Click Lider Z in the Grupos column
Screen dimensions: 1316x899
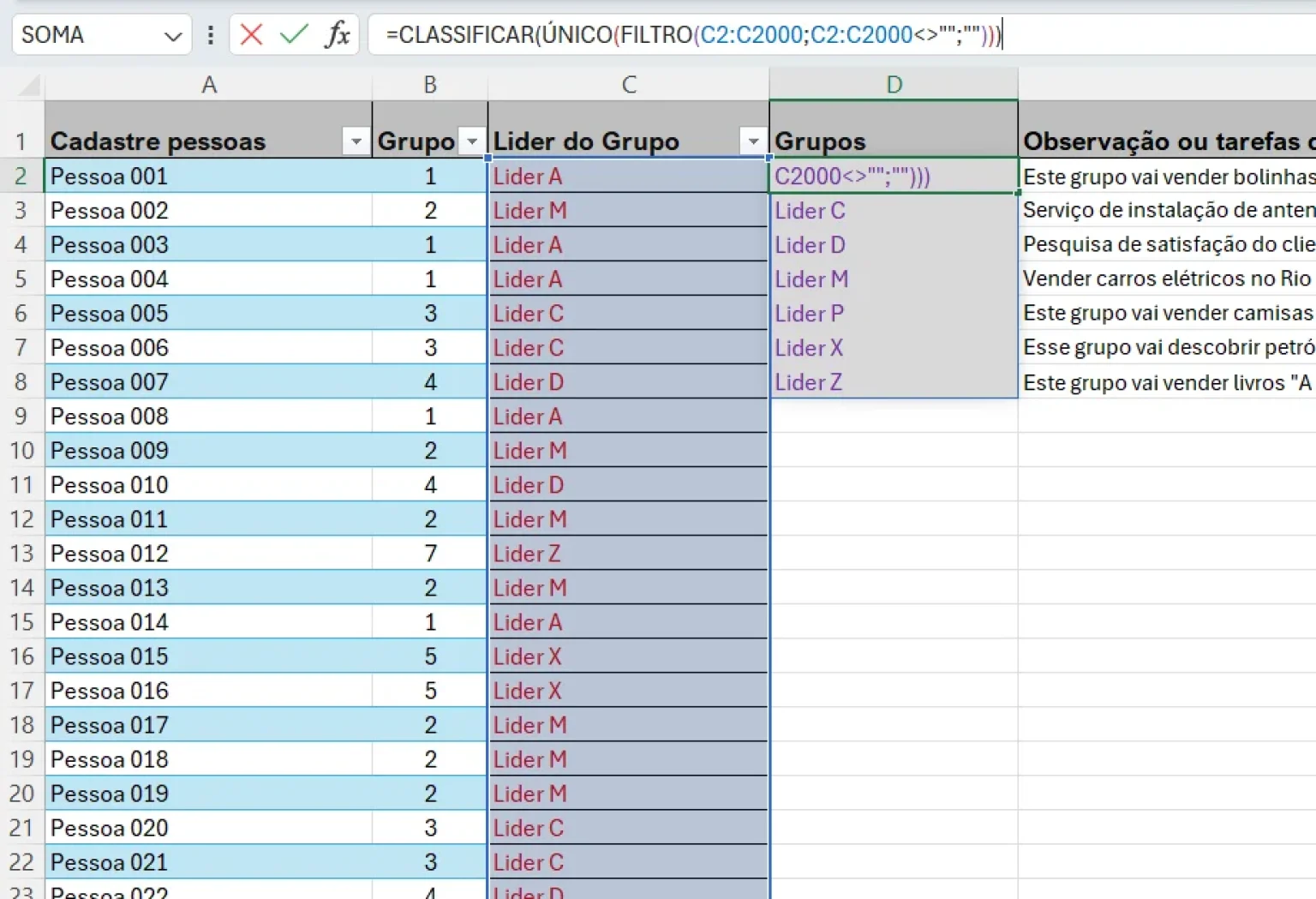[x=894, y=381]
